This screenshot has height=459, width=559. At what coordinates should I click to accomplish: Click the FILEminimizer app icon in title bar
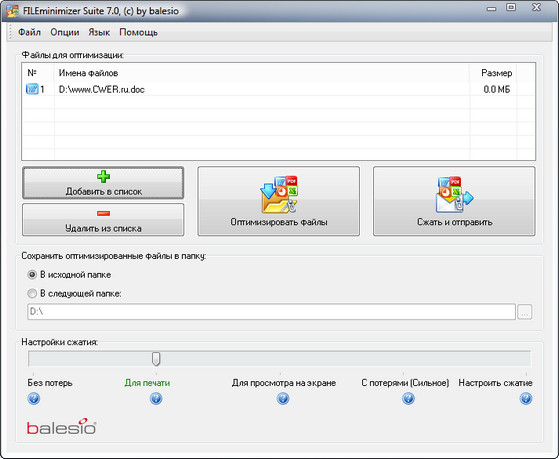(12, 11)
